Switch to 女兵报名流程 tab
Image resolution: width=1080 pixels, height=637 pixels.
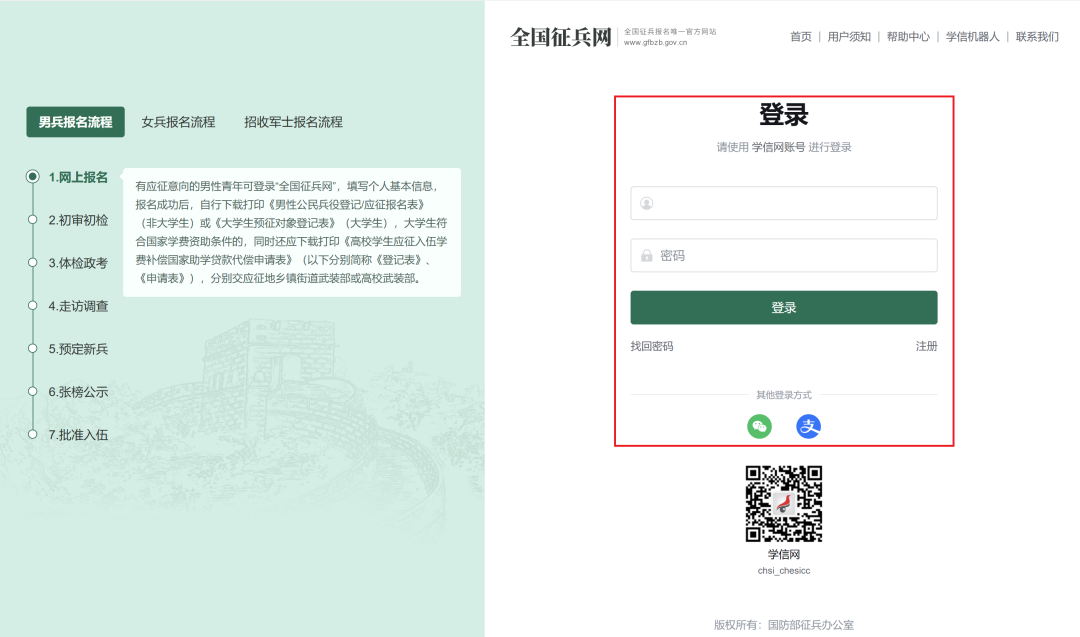pyautogui.click(x=178, y=122)
